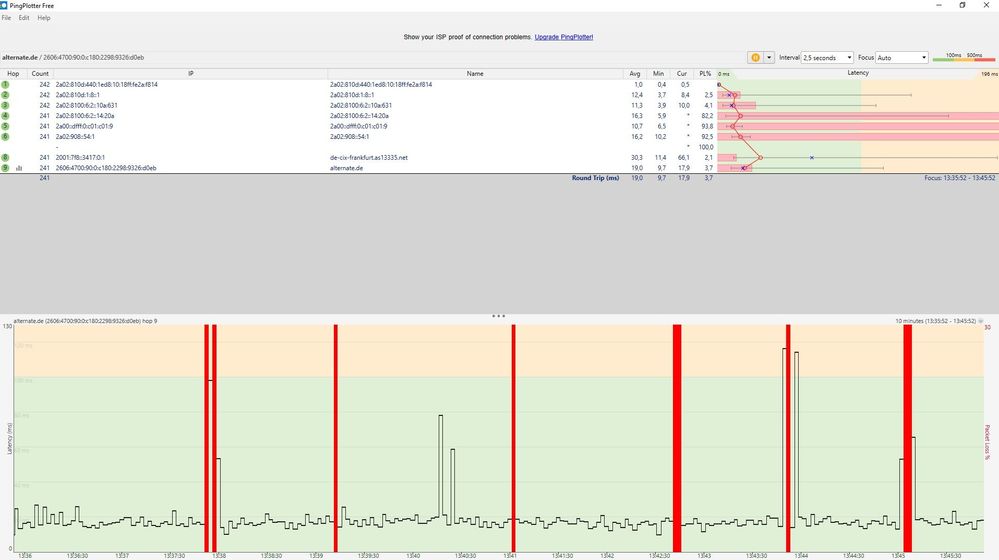Open the Edit menu
The width and height of the screenshot is (999, 560).
point(24,18)
